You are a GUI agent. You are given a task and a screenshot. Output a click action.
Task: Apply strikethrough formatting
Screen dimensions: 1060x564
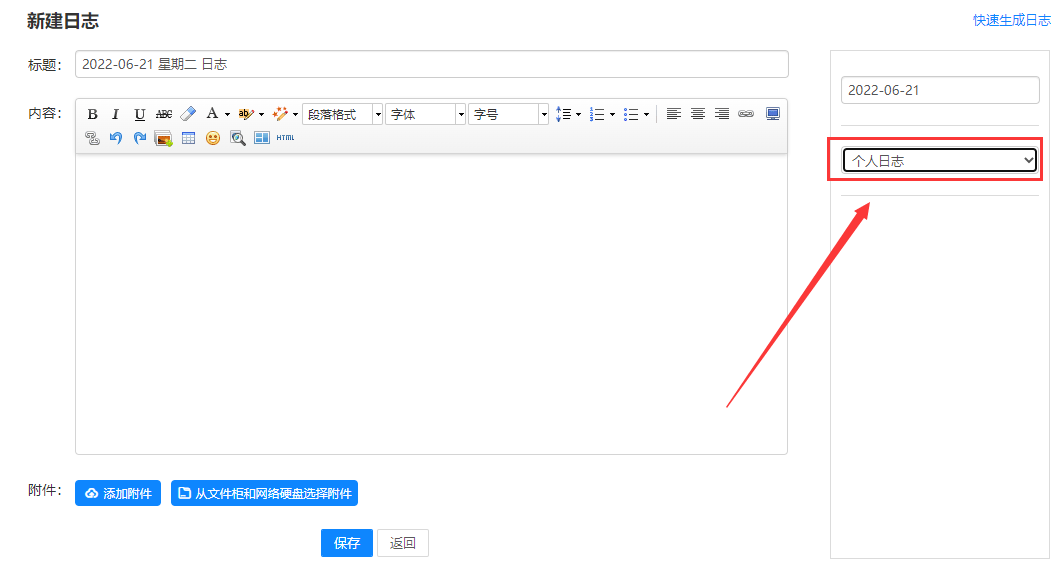coord(164,114)
